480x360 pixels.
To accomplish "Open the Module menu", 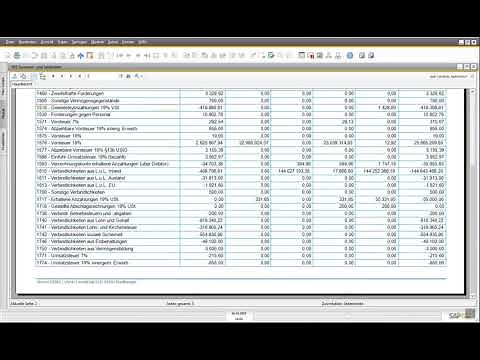I will tap(97, 42).
